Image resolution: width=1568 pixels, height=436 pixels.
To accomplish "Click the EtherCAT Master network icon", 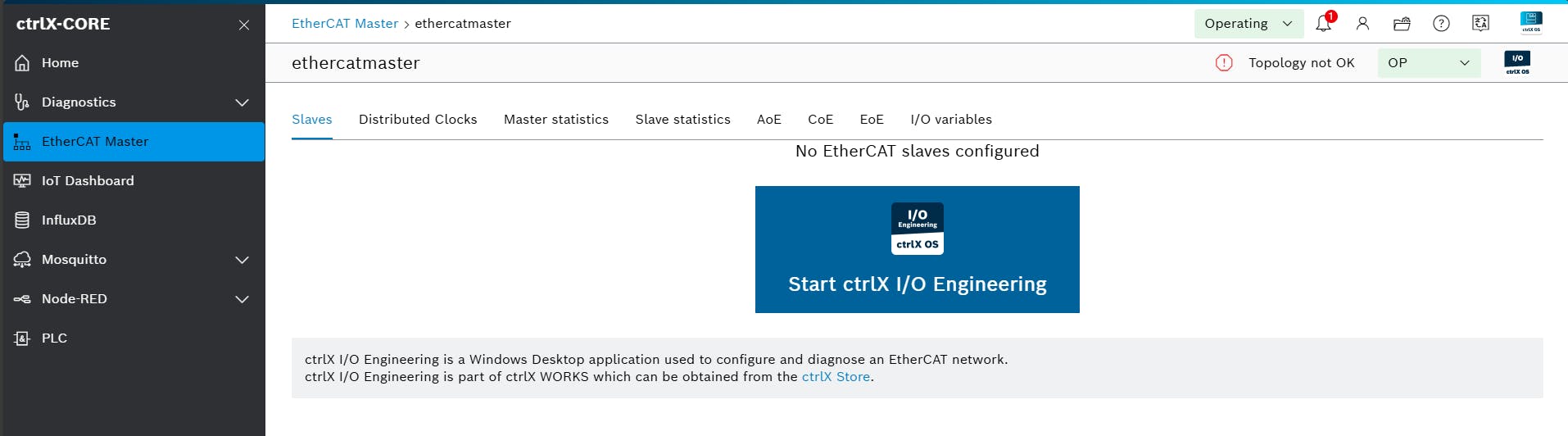I will point(22,142).
